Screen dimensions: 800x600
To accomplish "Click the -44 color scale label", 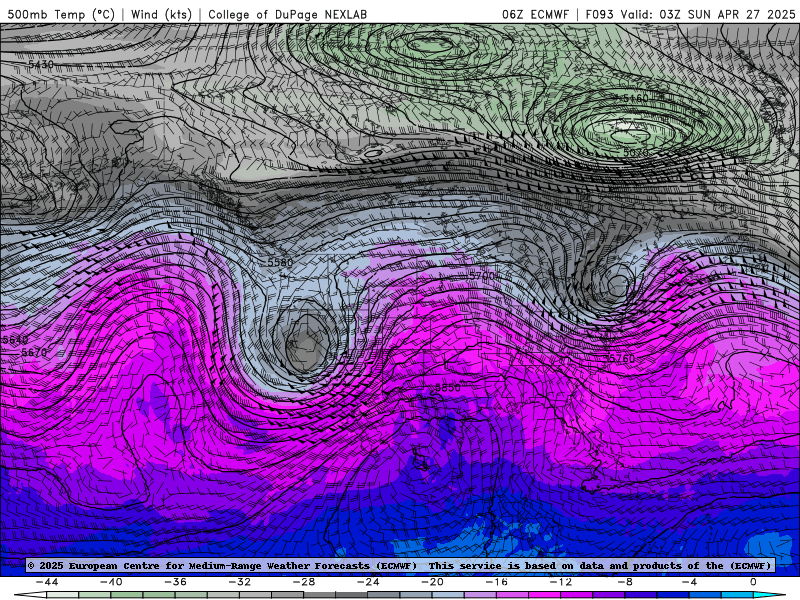I will [47, 582].
